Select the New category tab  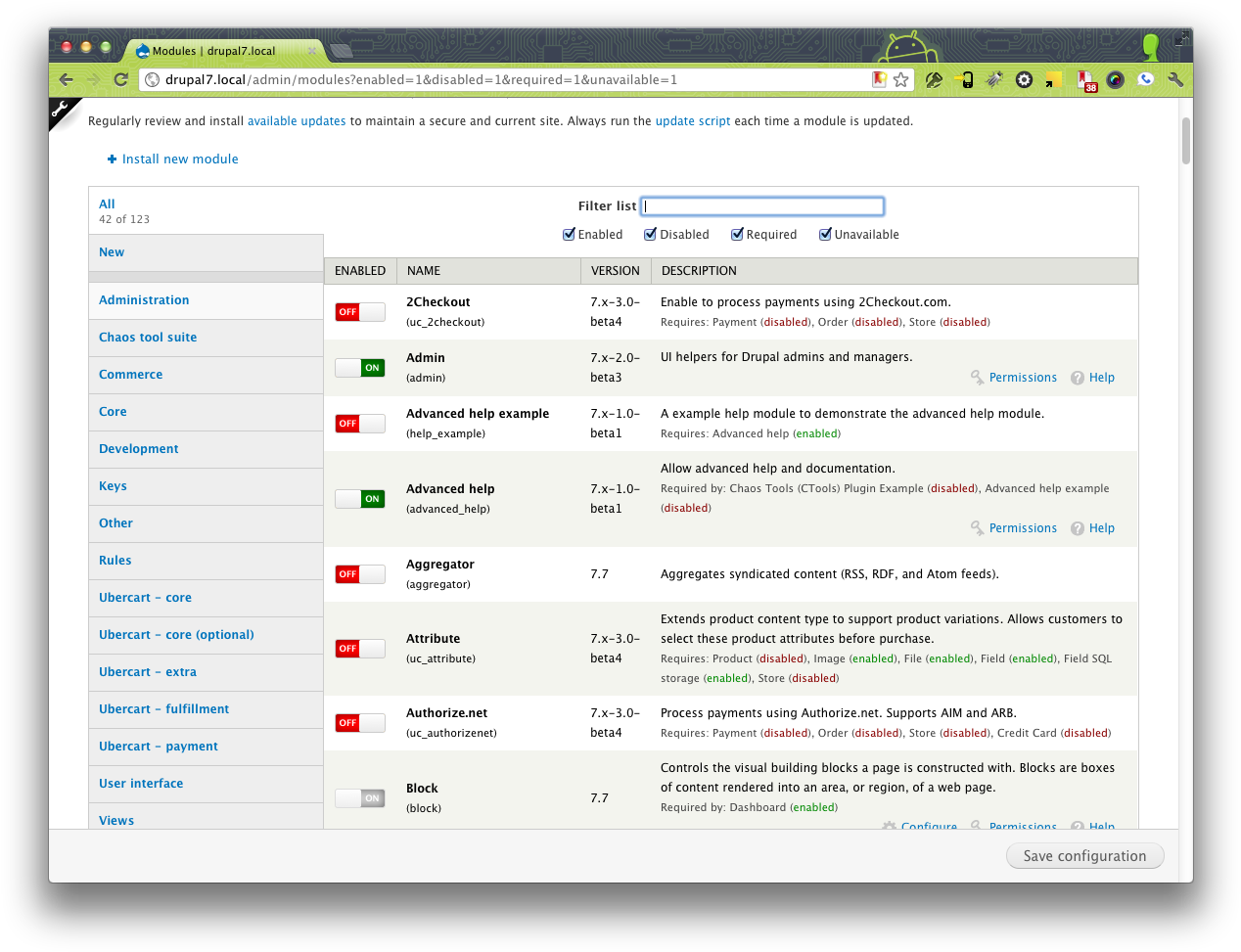(x=206, y=252)
